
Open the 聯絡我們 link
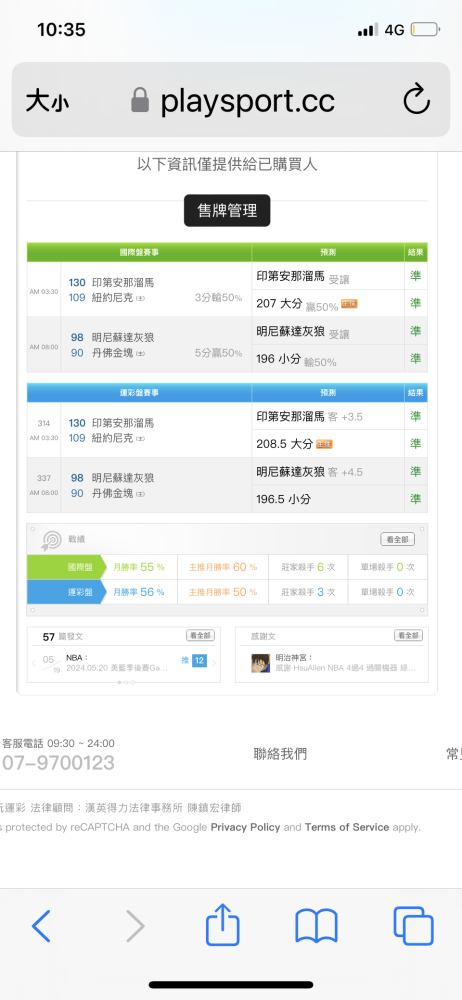click(280, 754)
